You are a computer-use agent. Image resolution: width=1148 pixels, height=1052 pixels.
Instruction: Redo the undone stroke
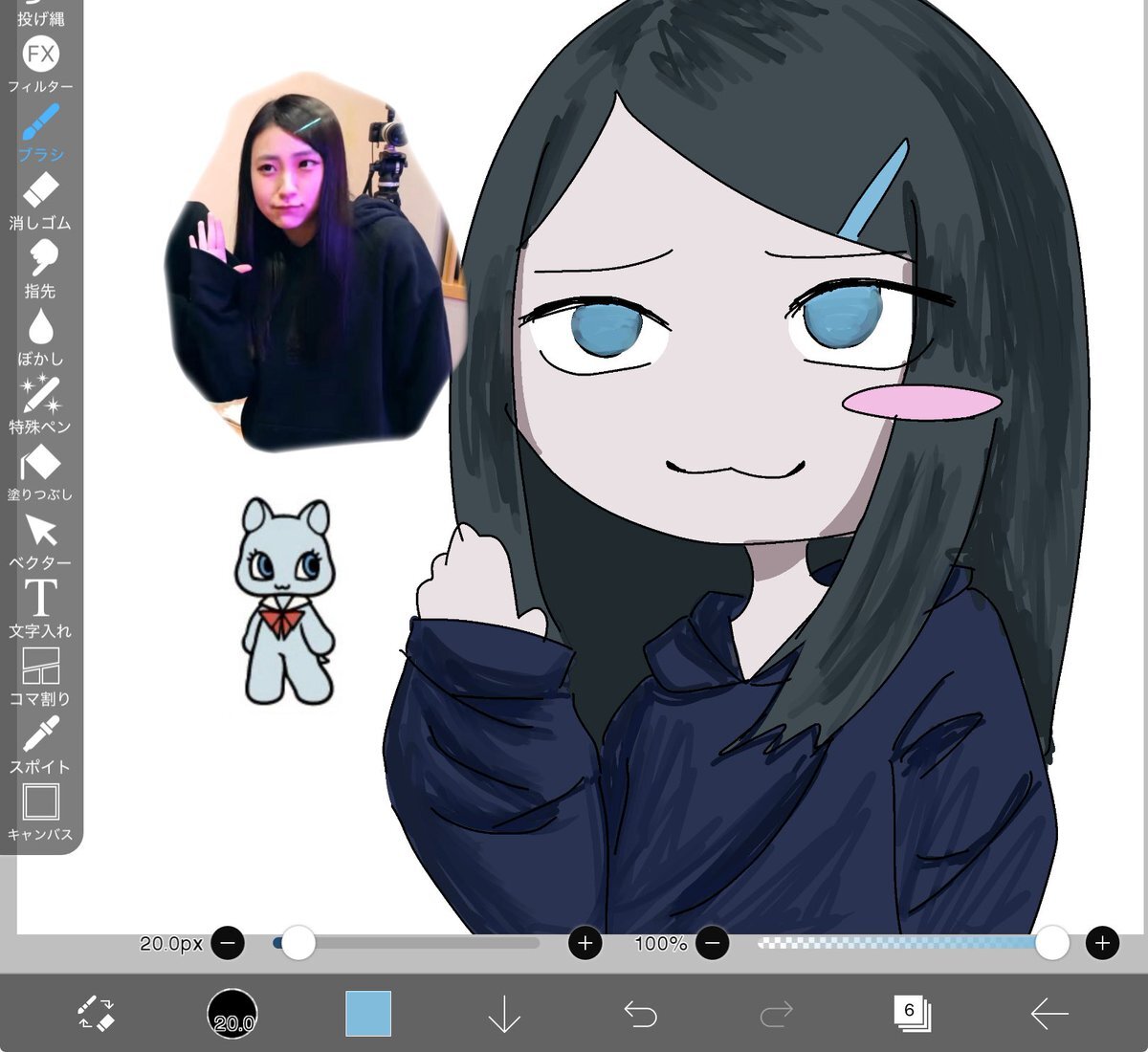(776, 1013)
